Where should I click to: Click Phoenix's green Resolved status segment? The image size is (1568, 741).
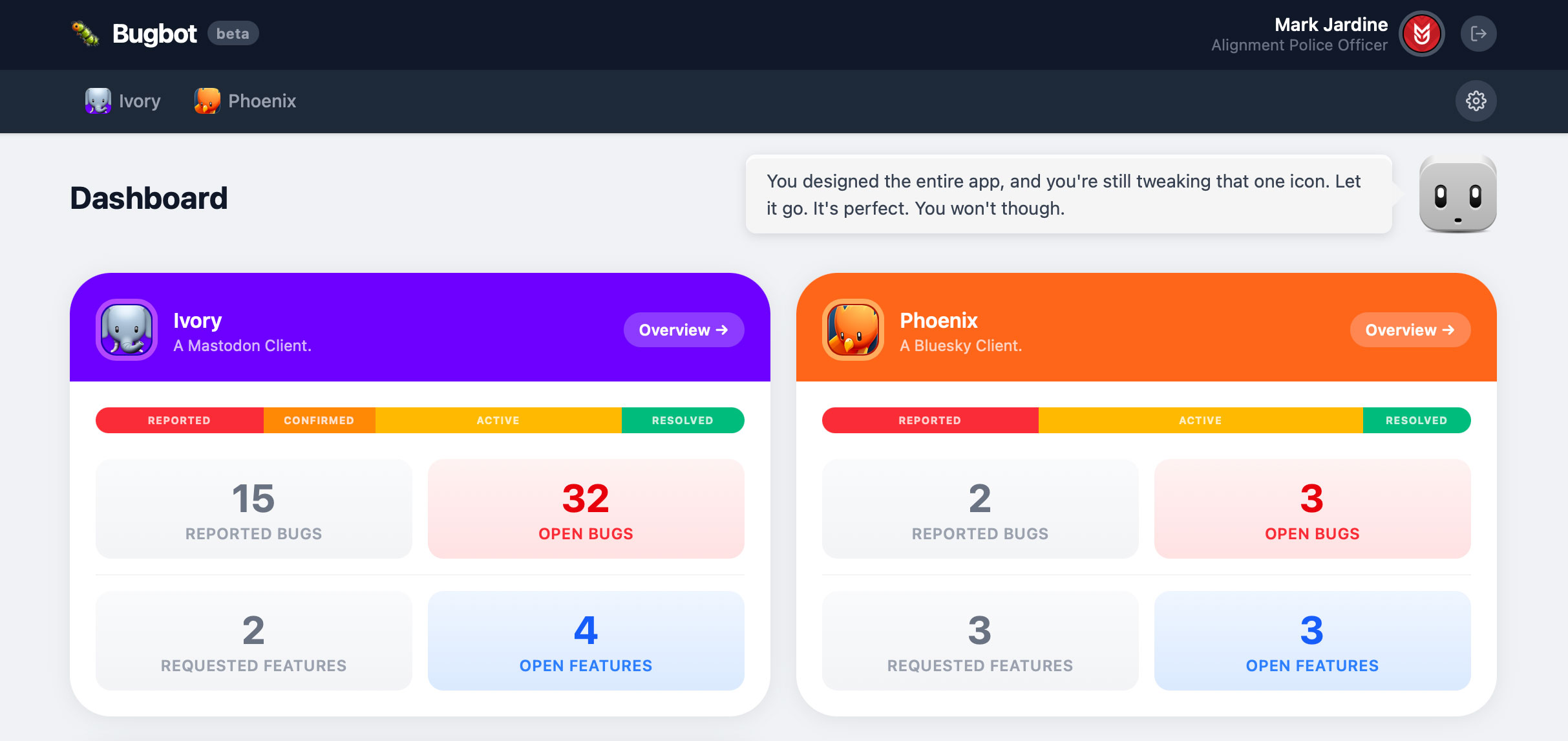coord(1416,420)
